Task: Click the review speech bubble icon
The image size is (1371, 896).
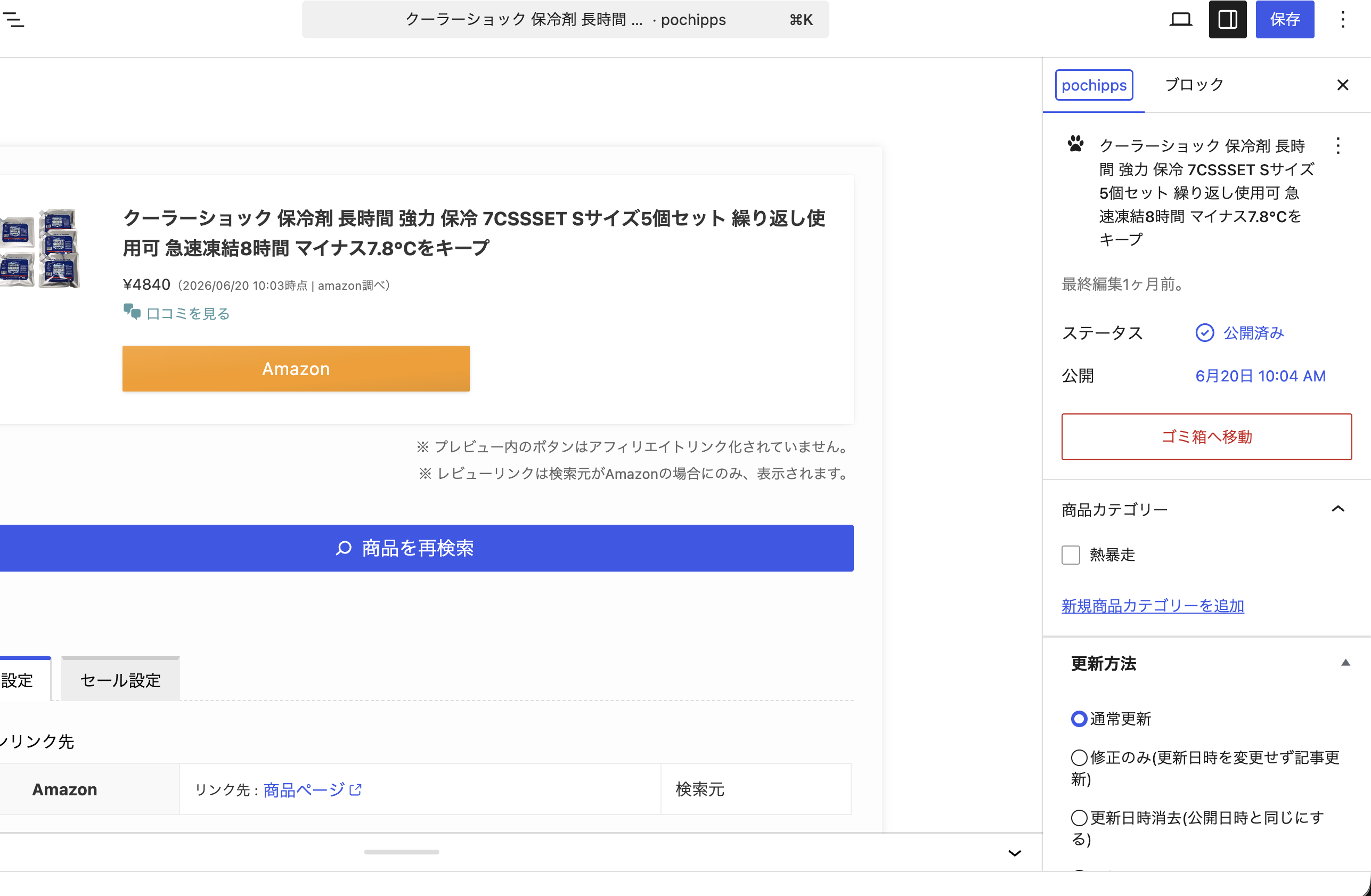Action: (x=132, y=312)
